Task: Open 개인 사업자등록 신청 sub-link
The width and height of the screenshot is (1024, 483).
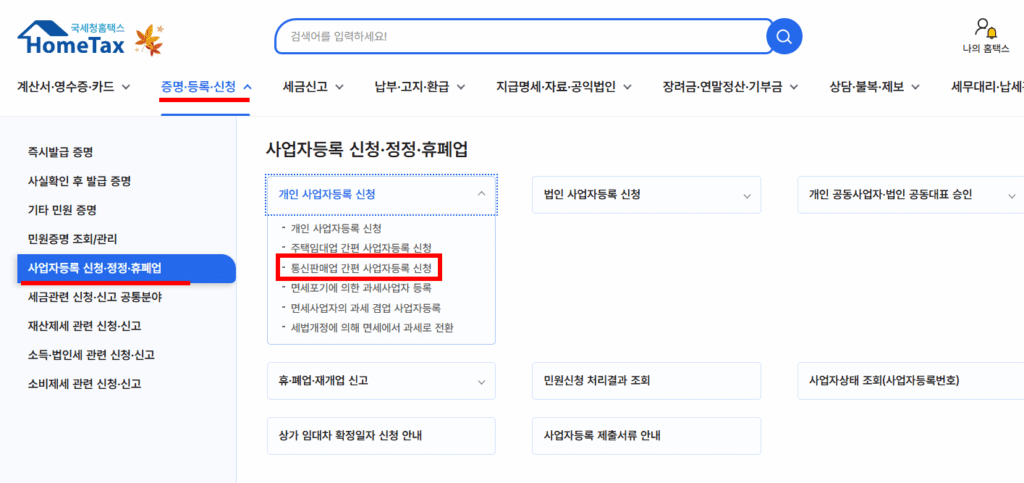Action: 336,228
